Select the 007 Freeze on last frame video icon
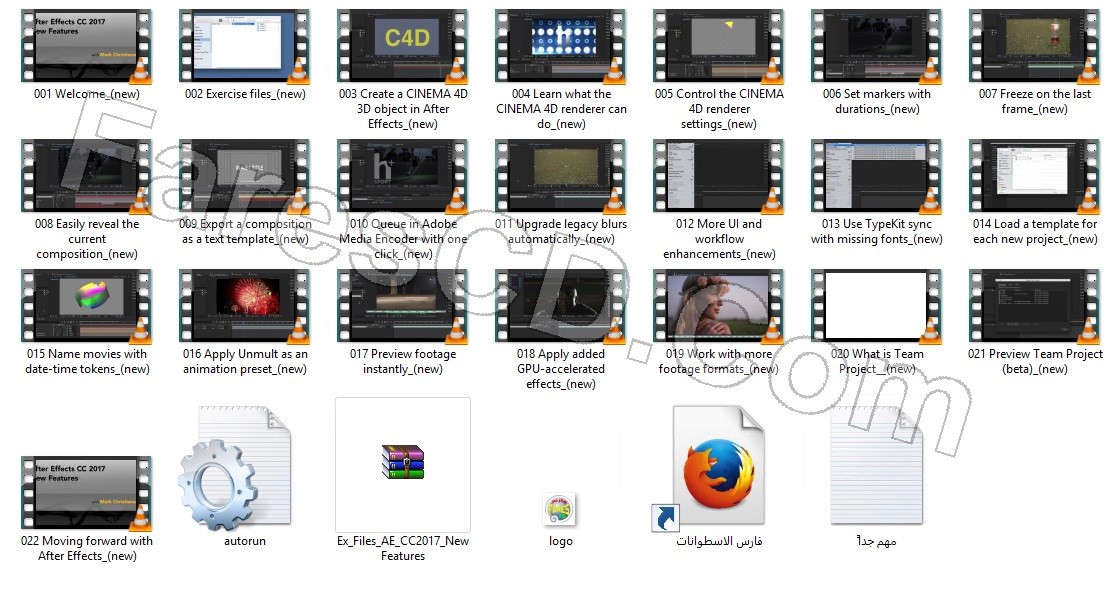Image resolution: width=1119 pixels, height=603 pixels. point(1035,46)
